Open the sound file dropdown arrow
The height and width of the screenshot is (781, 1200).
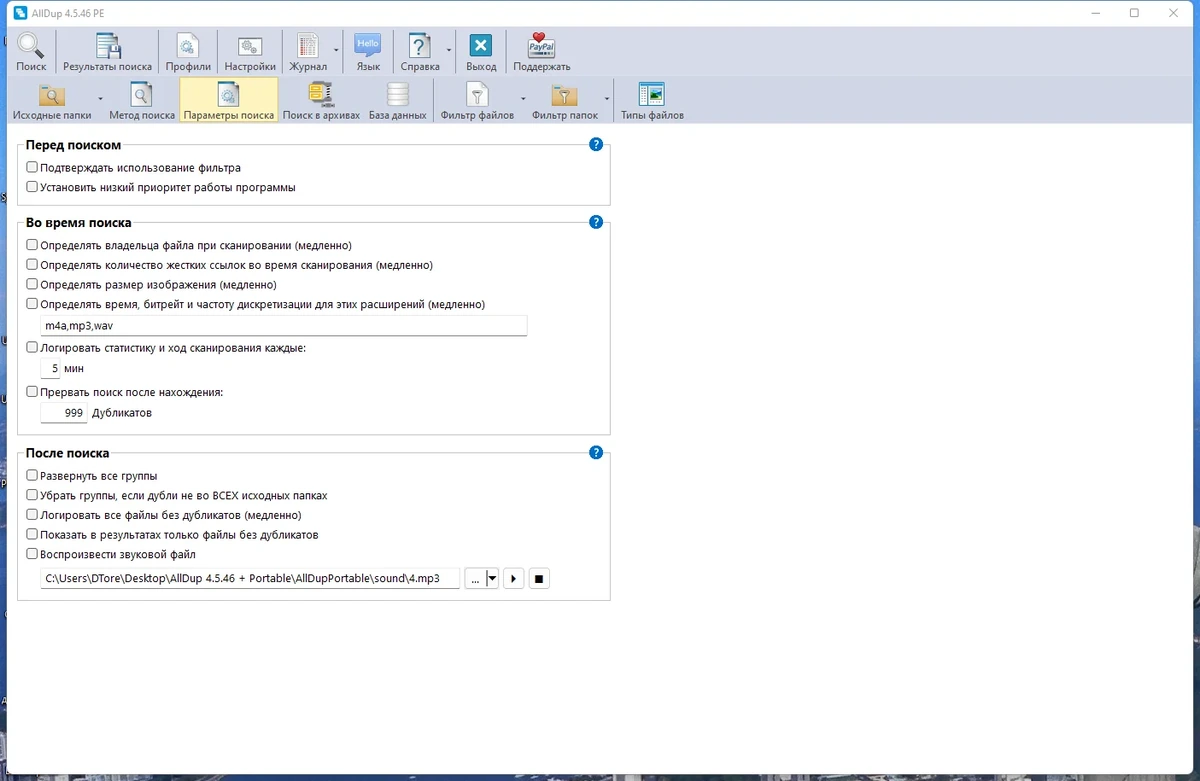coord(492,578)
